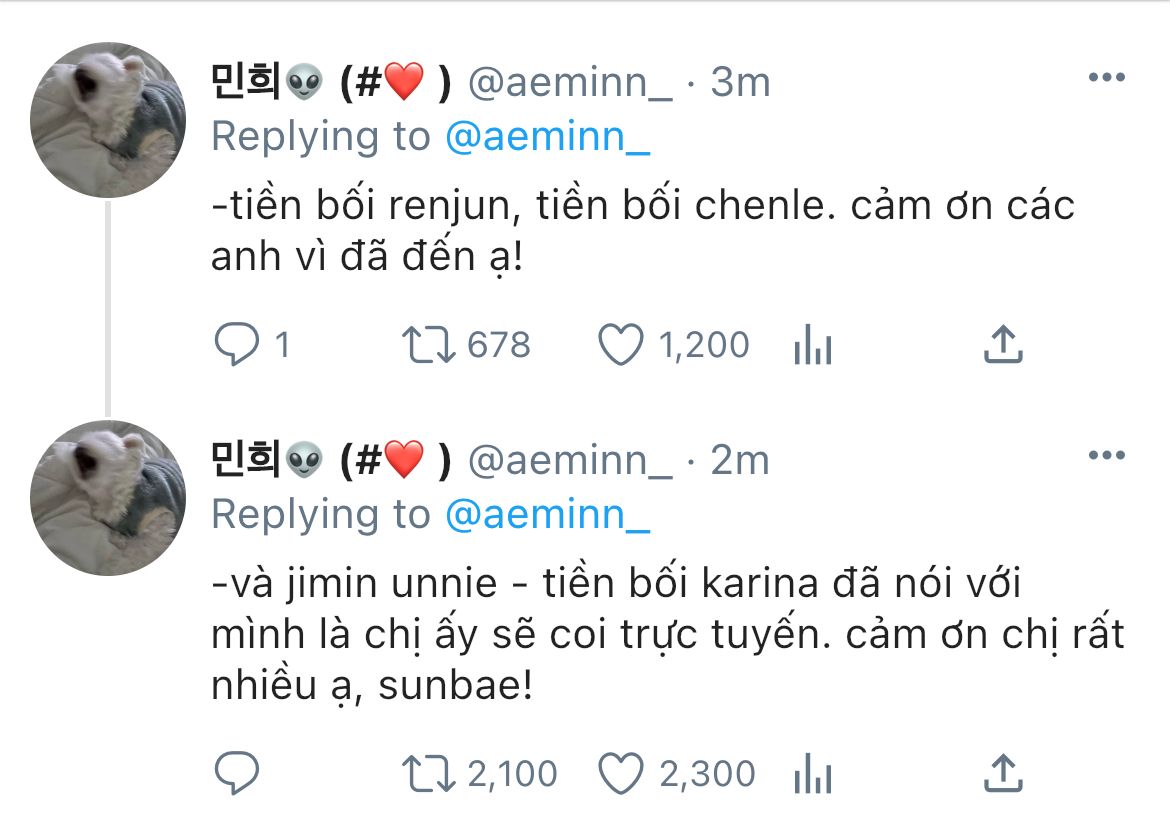Screen dimensions: 1170x817
Task: Open the 3m timestamp of first tweet
Action: tap(740, 81)
